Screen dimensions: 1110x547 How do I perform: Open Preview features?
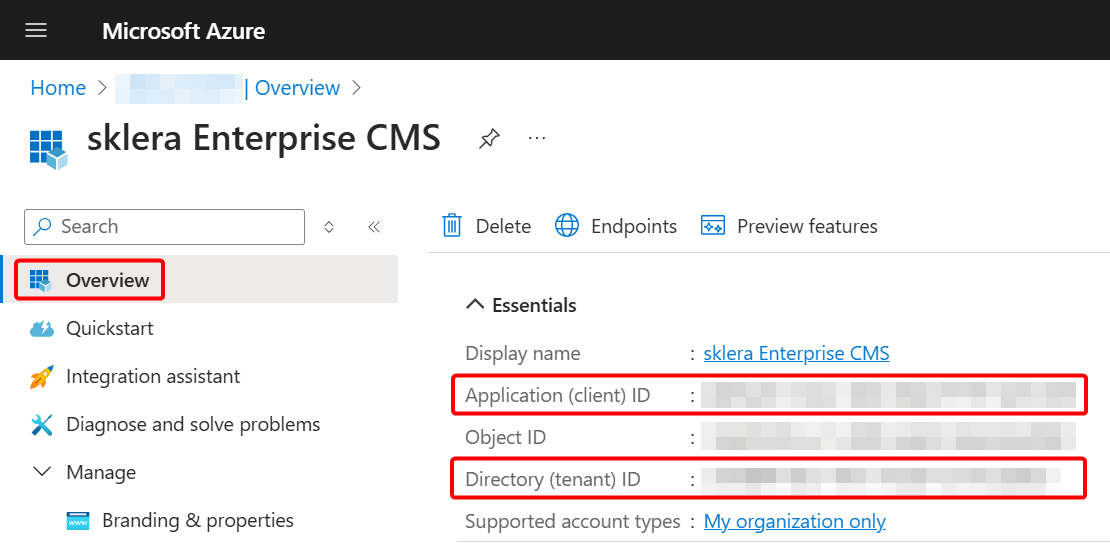pos(808,226)
